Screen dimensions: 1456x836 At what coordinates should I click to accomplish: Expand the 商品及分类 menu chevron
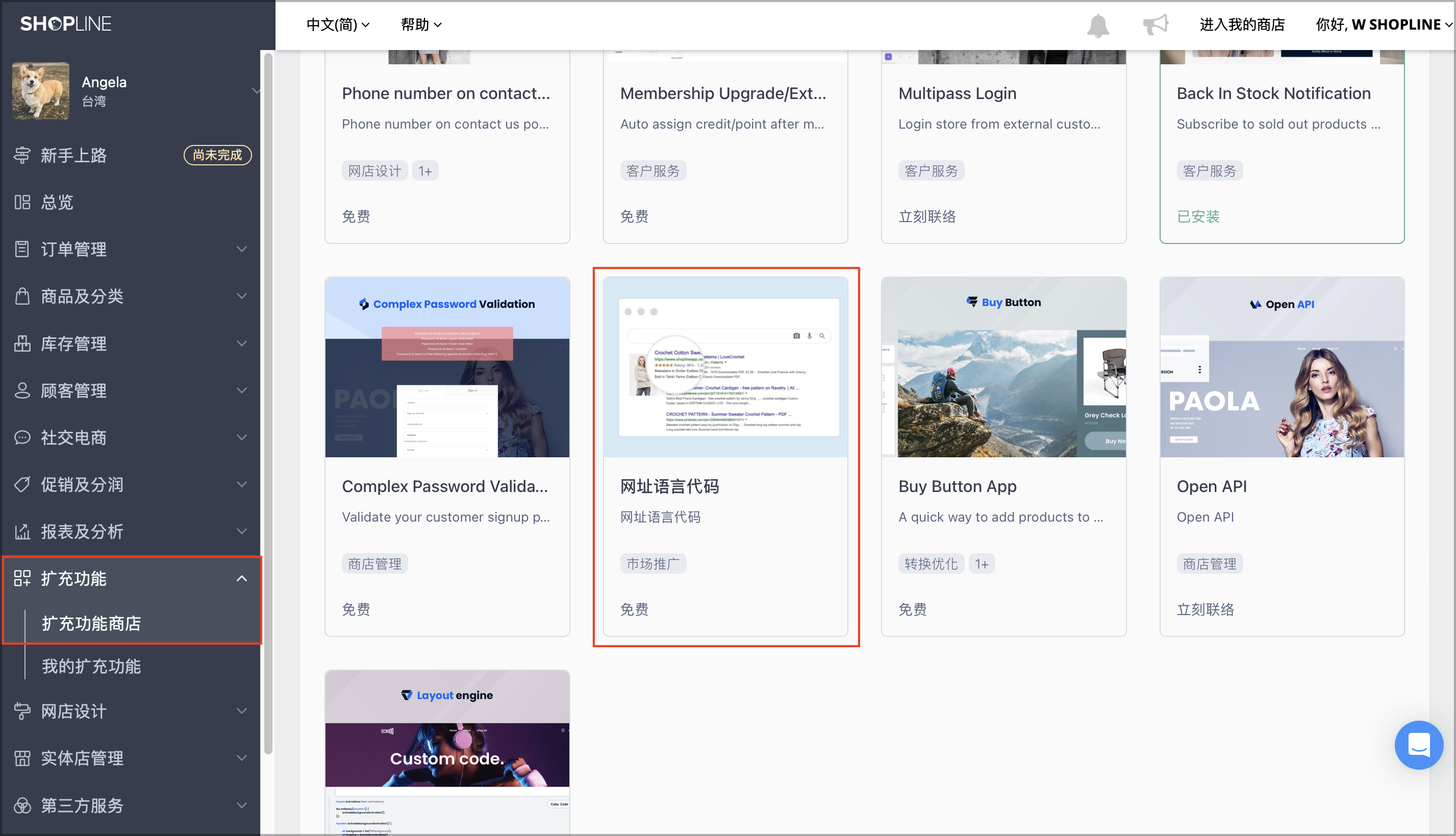point(242,296)
